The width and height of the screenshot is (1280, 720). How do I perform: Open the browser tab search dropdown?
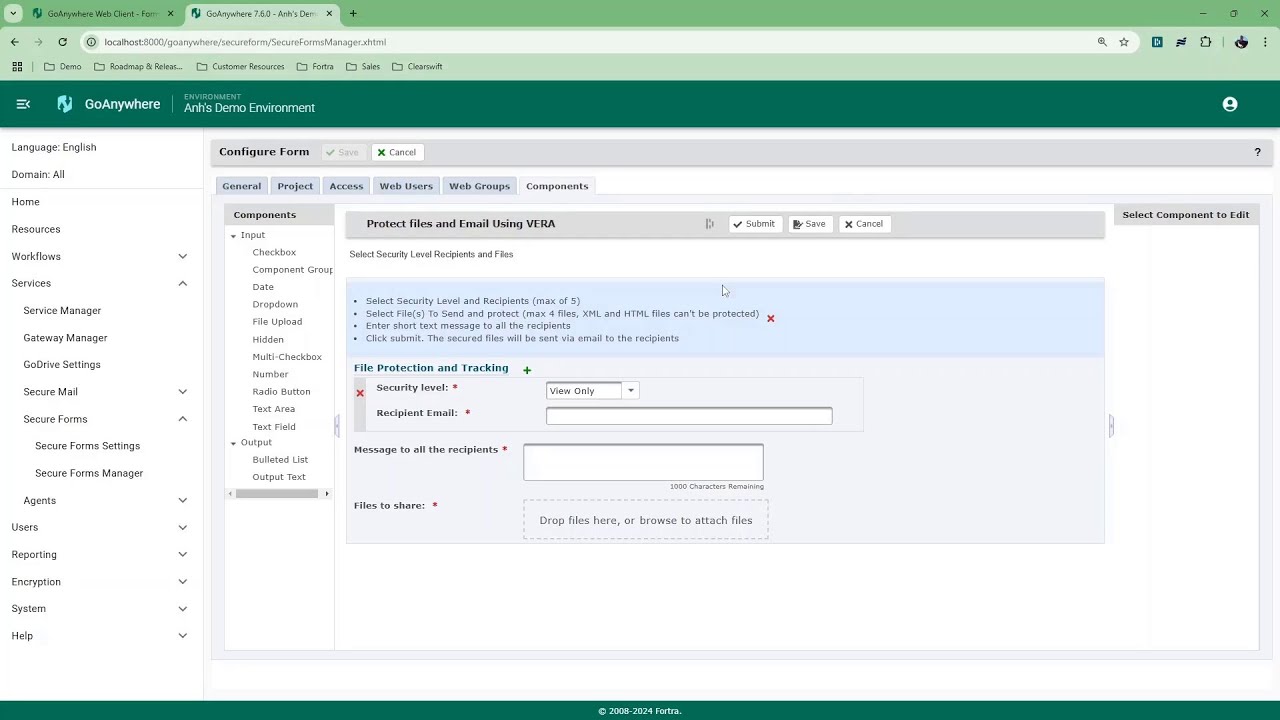(x=13, y=14)
